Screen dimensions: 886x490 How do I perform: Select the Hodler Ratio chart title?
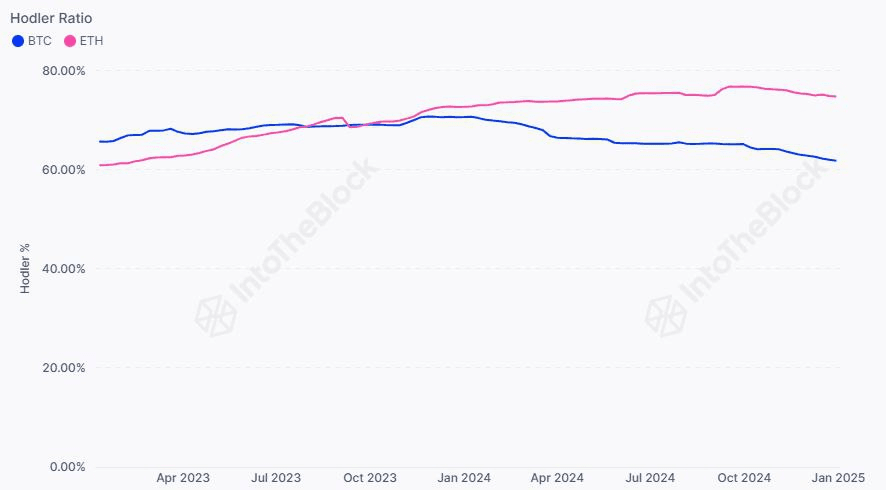(x=51, y=18)
